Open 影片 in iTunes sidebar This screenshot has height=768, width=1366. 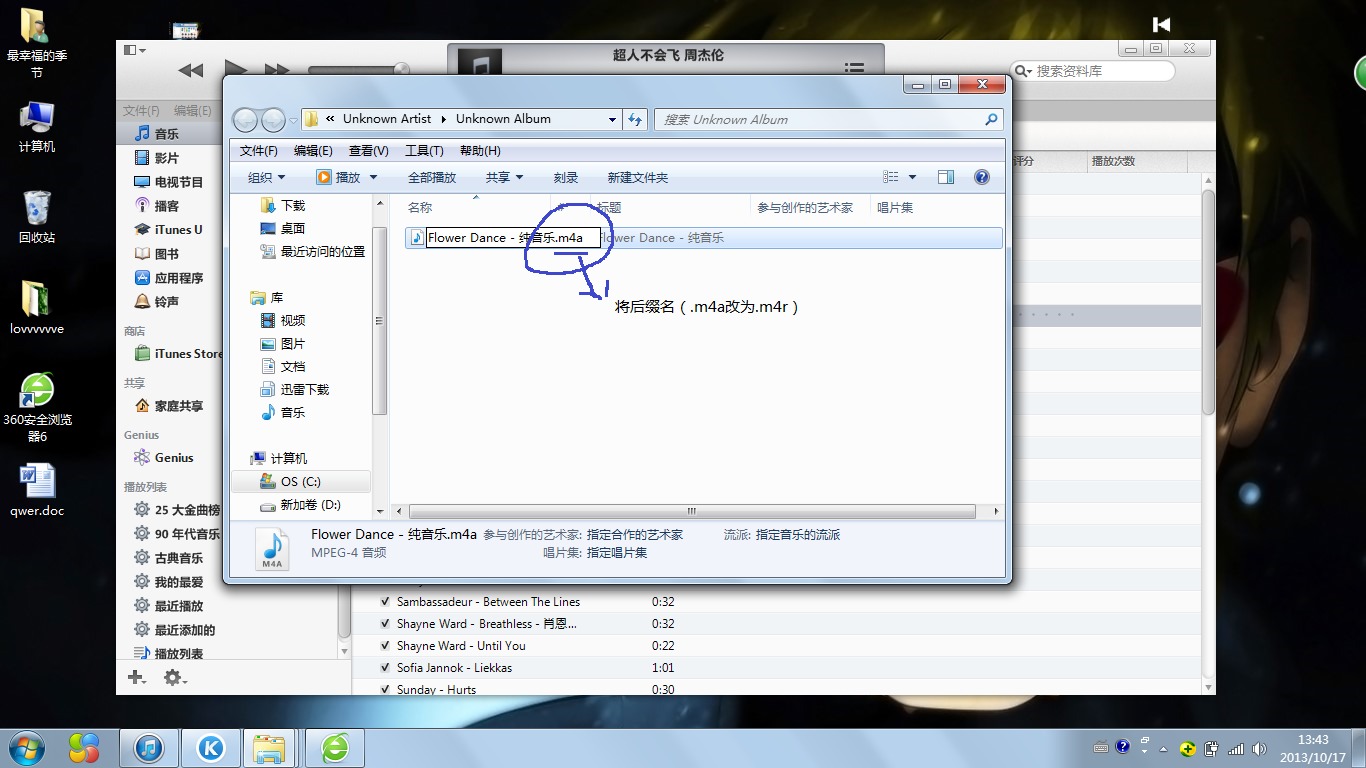166,158
